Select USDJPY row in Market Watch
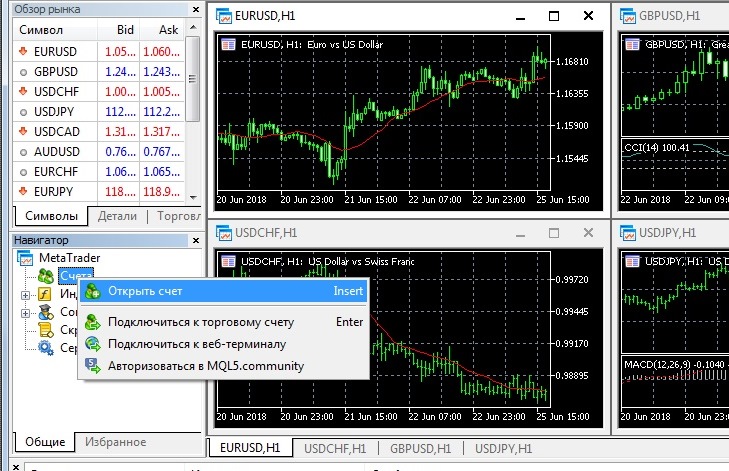 pos(99,112)
